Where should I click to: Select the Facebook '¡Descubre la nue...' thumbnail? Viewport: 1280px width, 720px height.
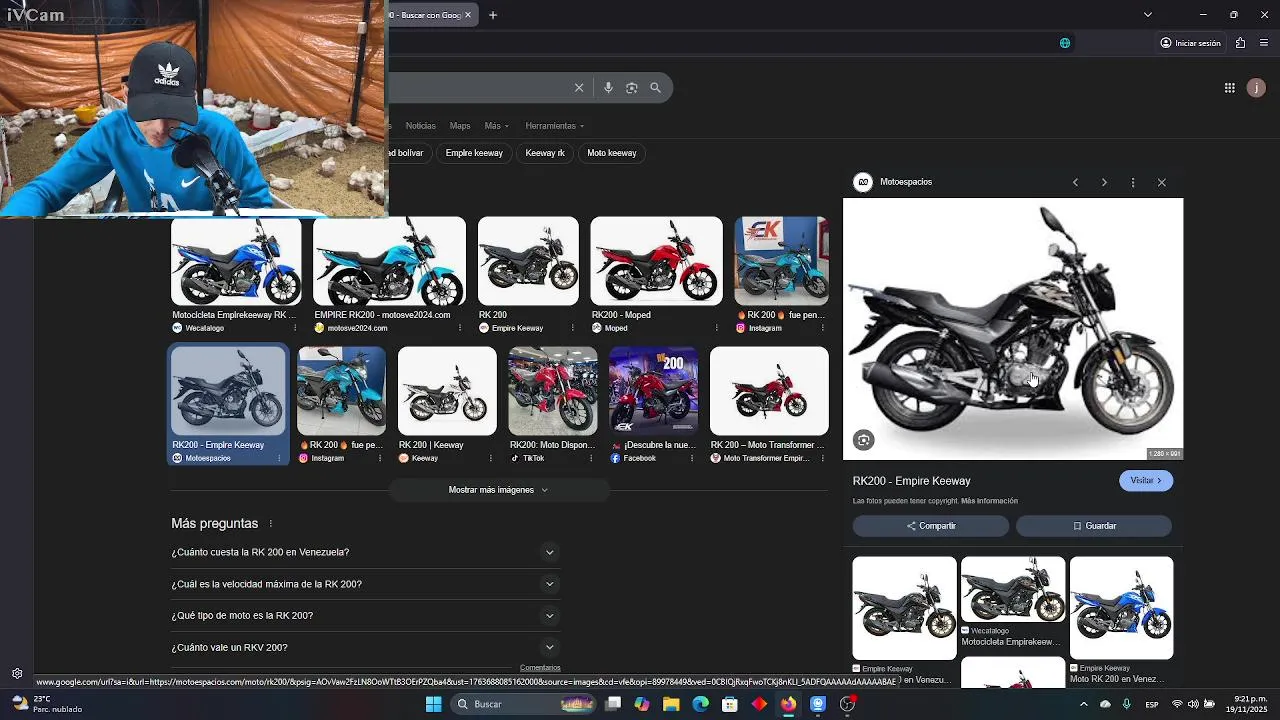[654, 391]
